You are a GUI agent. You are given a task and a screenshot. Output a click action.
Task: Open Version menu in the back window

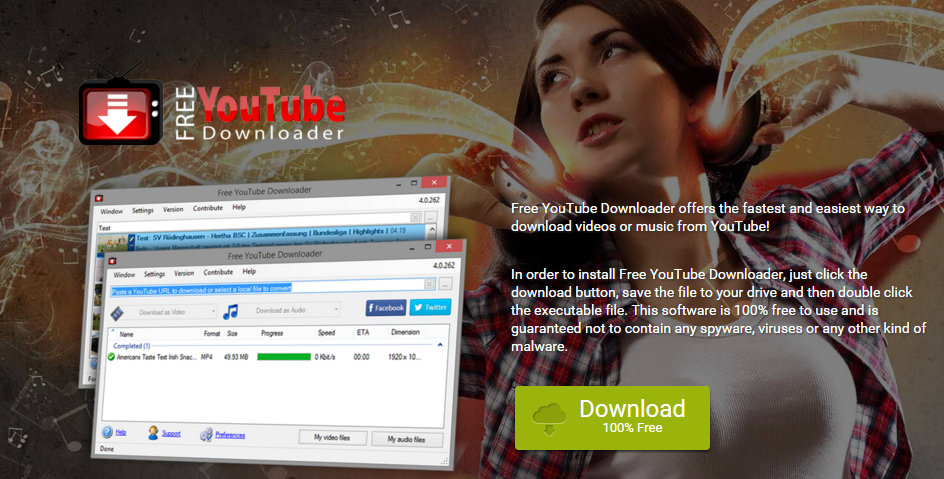(x=173, y=209)
